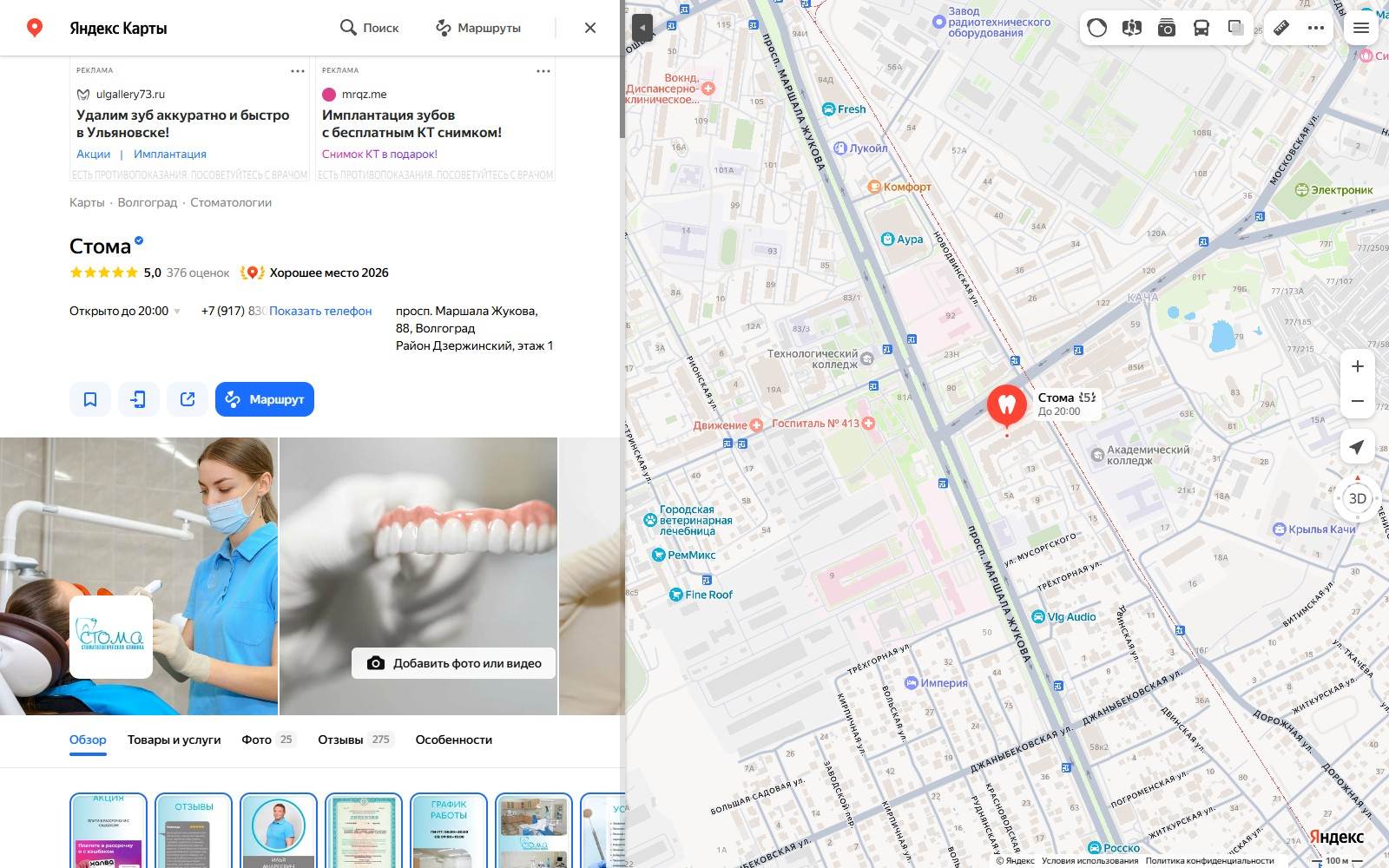Click the Хорошее место 2026 award badge

[x=314, y=273]
